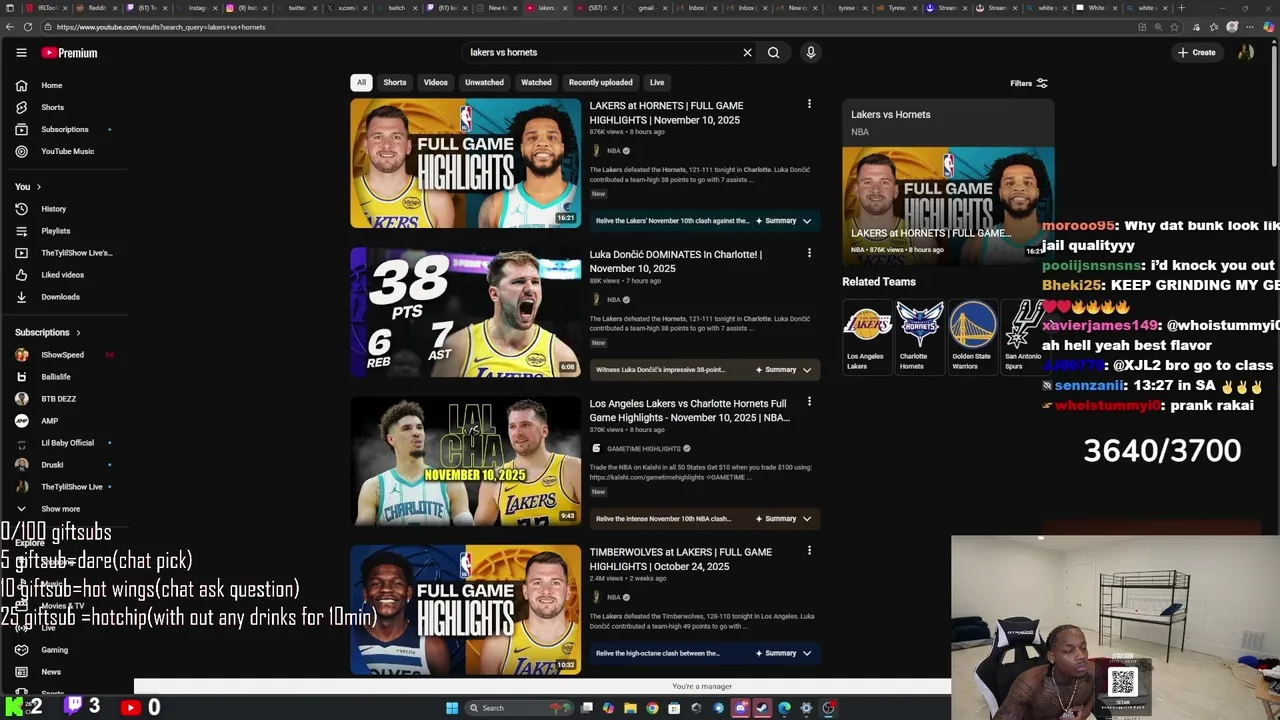The height and width of the screenshot is (720, 1280).
Task: Activate voice search microphone
Action: pyautogui.click(x=811, y=52)
